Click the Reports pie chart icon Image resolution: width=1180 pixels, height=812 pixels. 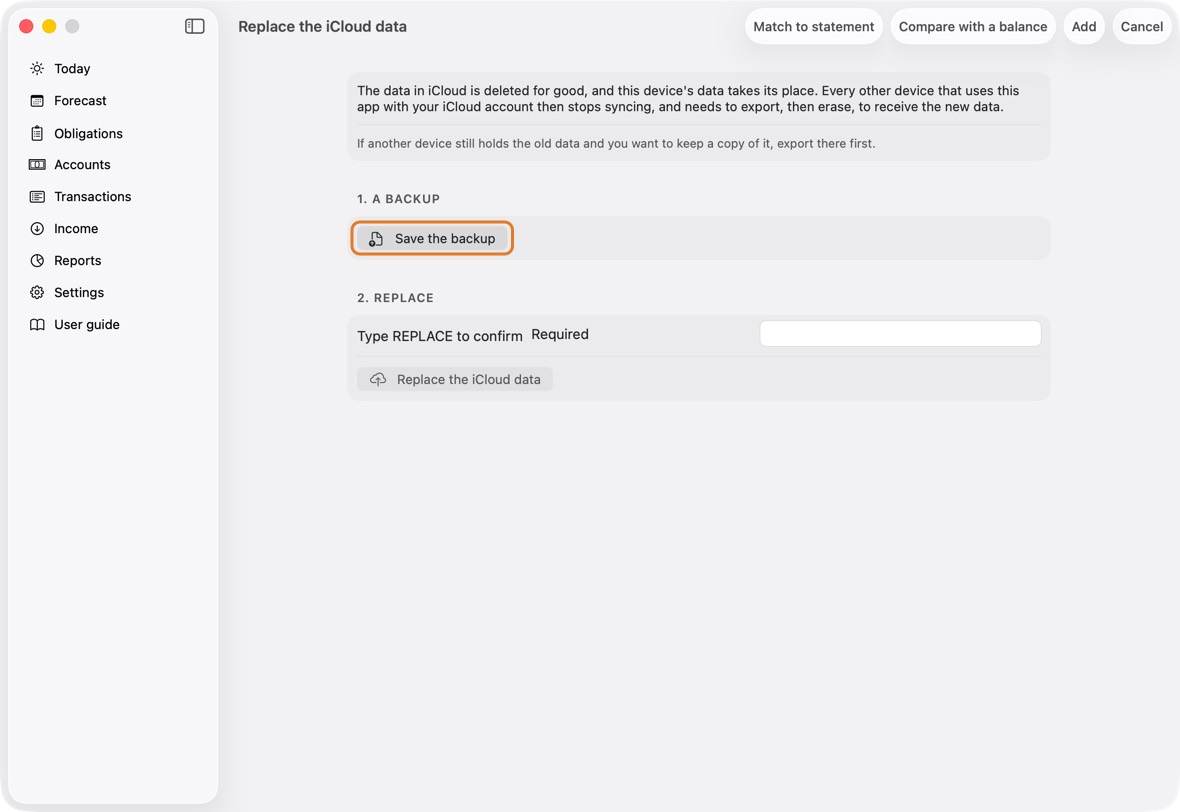(37, 260)
